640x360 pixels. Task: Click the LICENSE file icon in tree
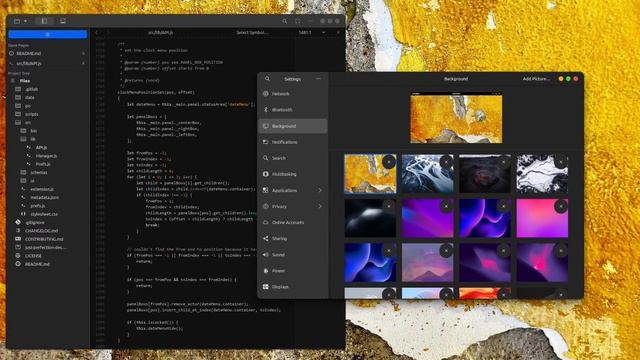pyautogui.click(x=18, y=256)
